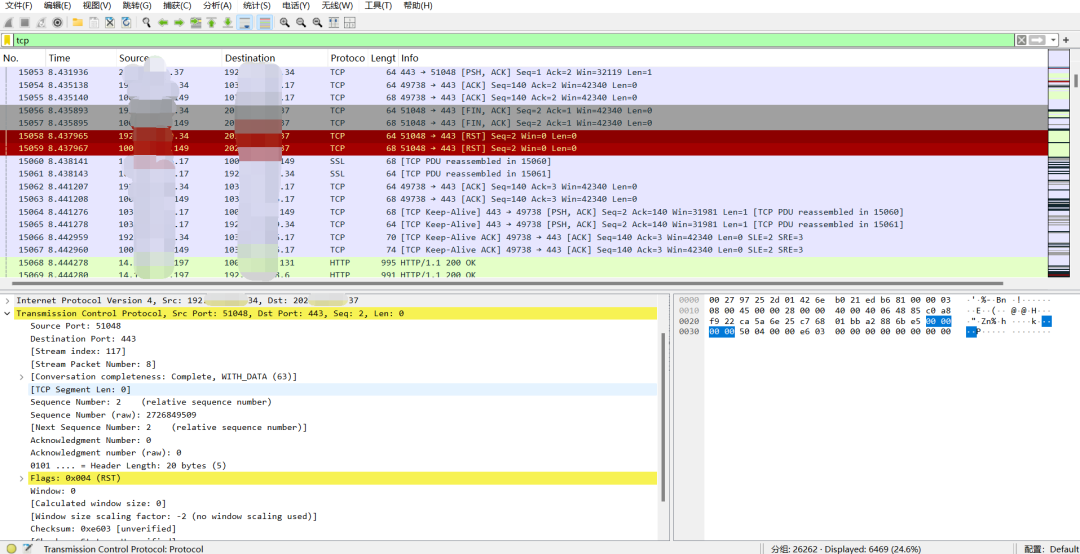Click the packet list minimap color bar

1059,164
